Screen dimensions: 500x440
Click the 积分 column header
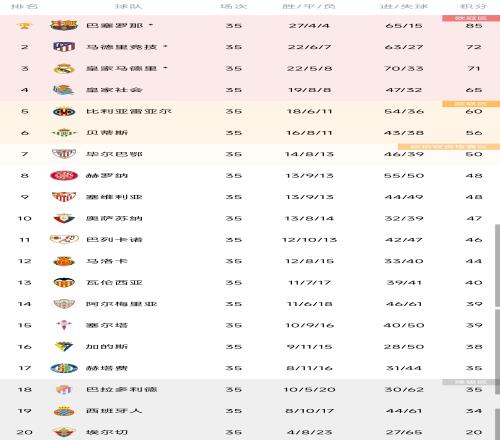pos(474,6)
